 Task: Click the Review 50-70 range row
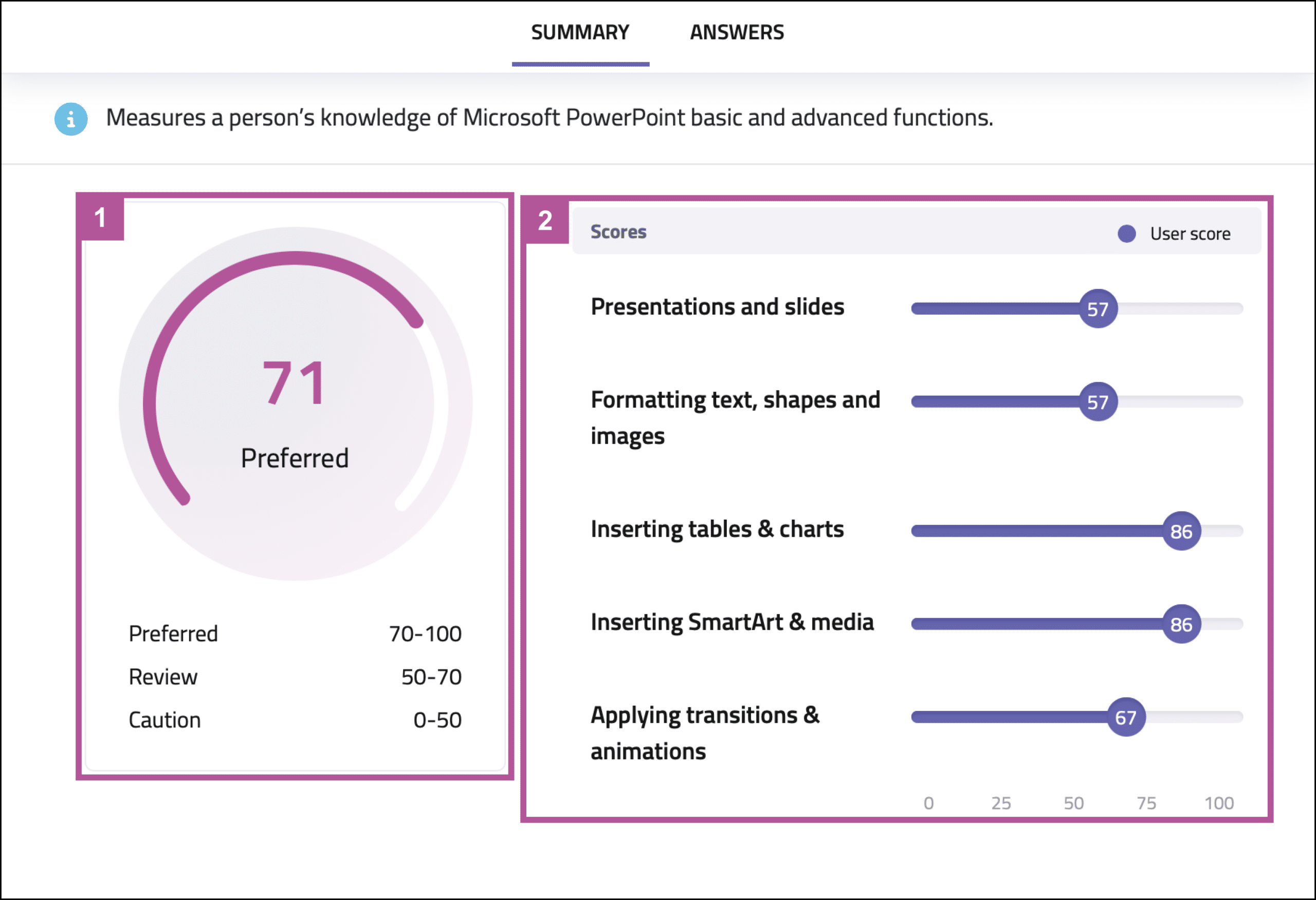[295, 676]
